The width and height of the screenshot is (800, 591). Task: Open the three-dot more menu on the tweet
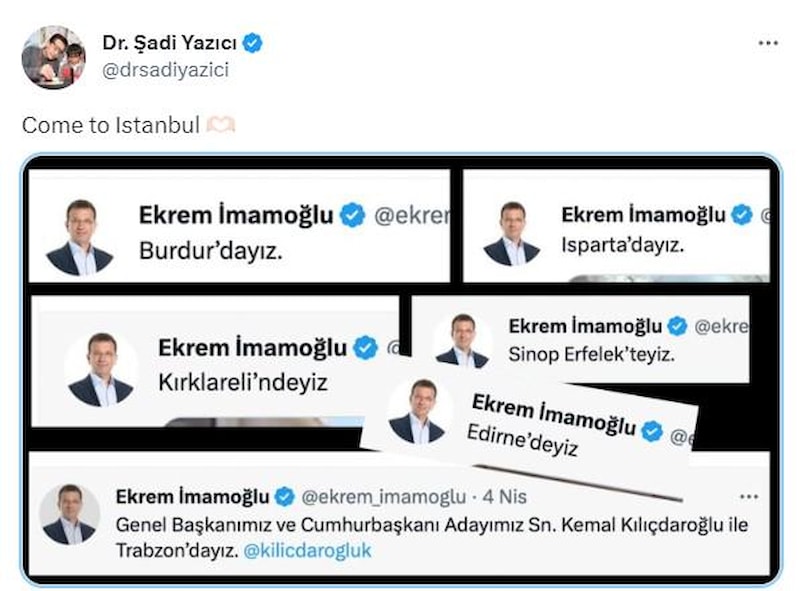(x=768, y=43)
